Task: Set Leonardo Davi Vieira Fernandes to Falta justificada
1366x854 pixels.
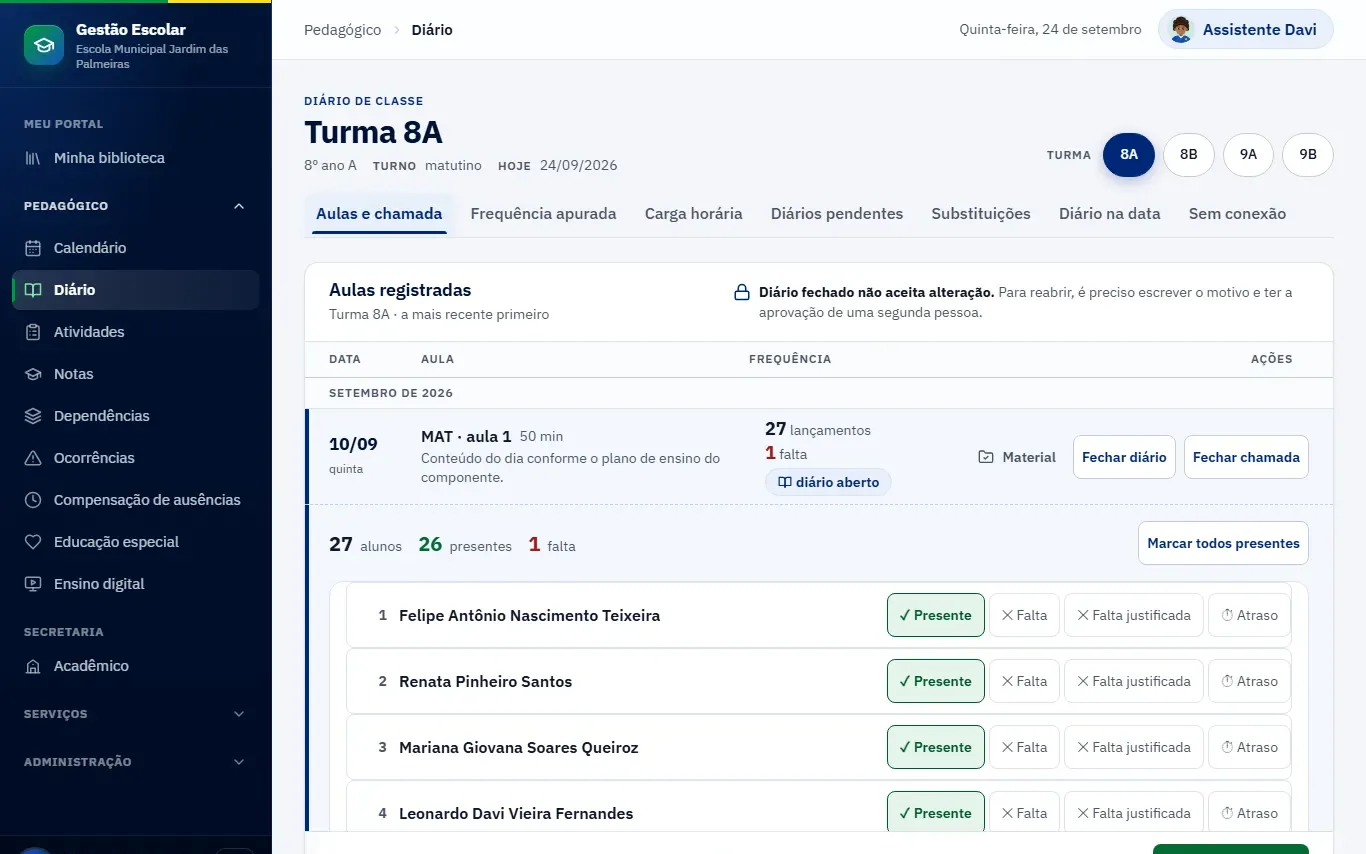Action: tap(1134, 813)
